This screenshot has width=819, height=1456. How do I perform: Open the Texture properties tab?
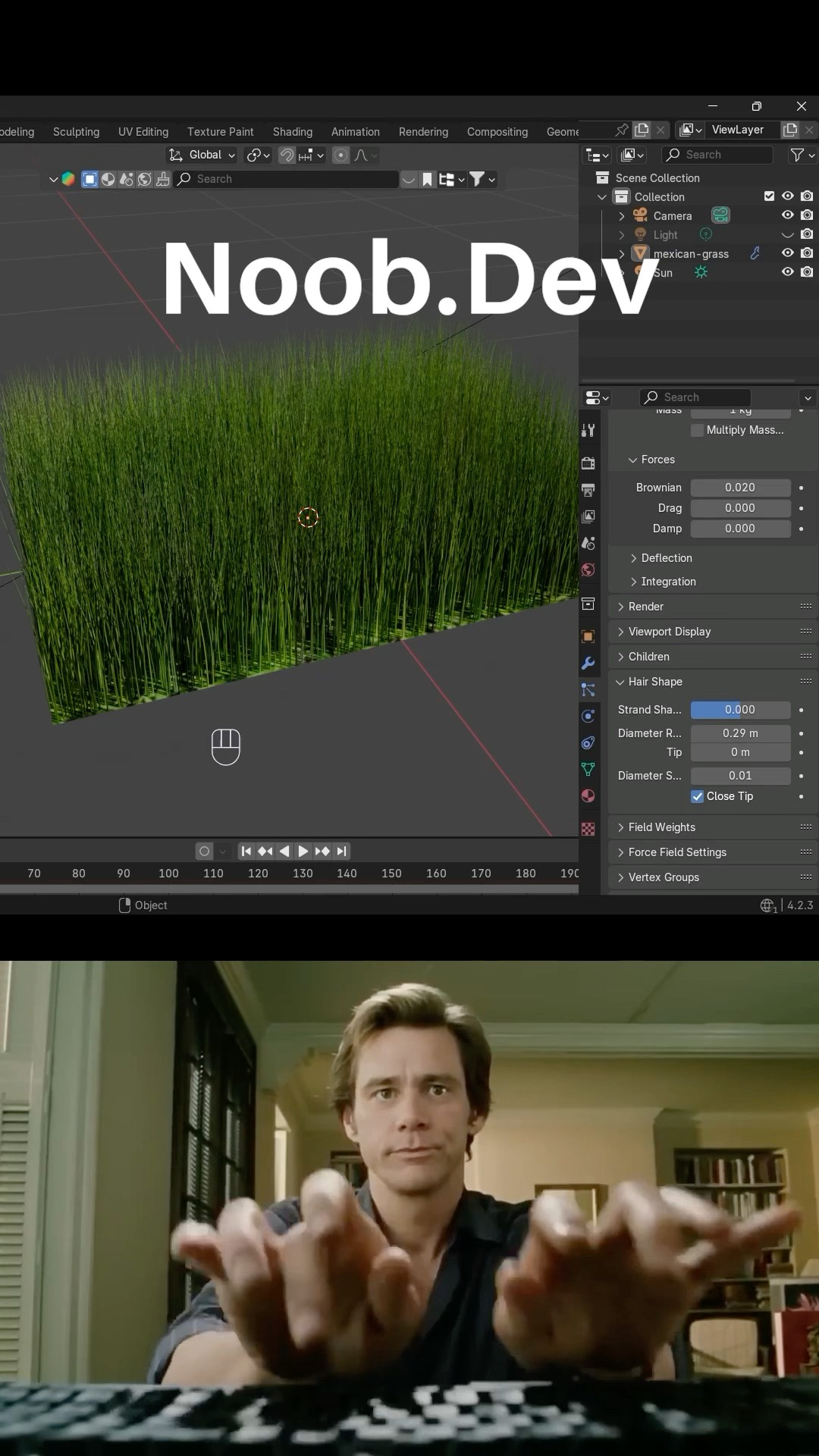588,829
